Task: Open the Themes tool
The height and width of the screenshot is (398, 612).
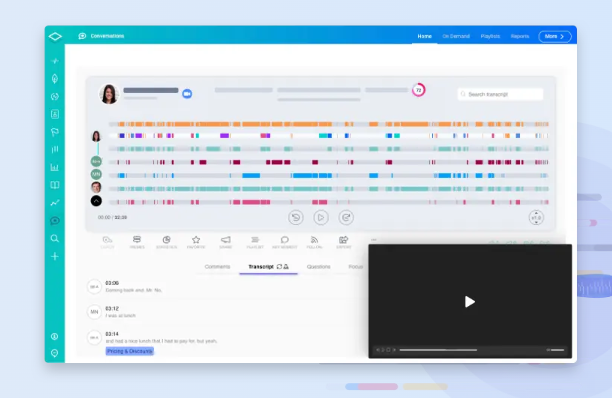Action: 137,242
